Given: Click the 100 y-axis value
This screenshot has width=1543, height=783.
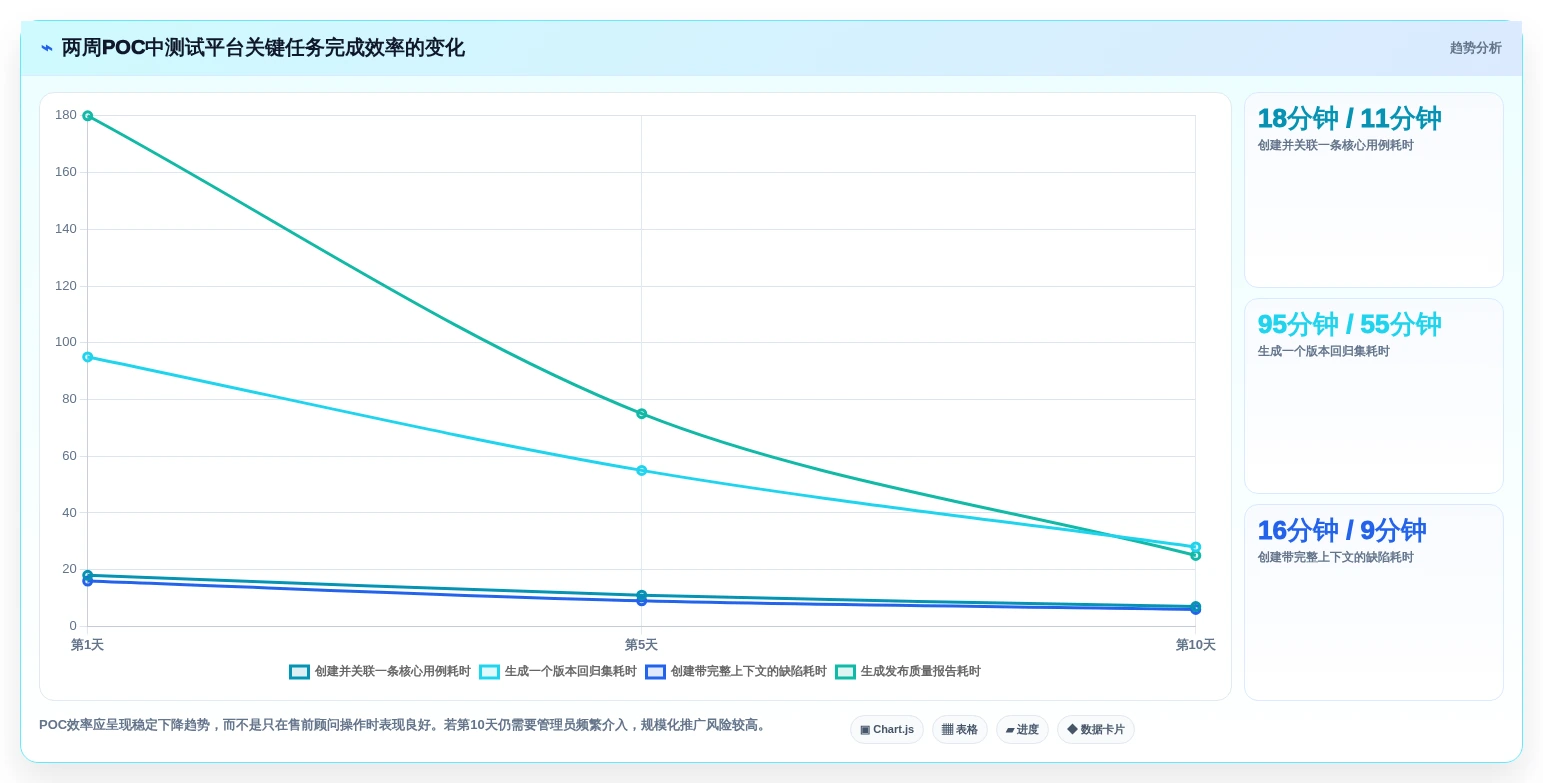Looking at the screenshot, I should (66, 342).
